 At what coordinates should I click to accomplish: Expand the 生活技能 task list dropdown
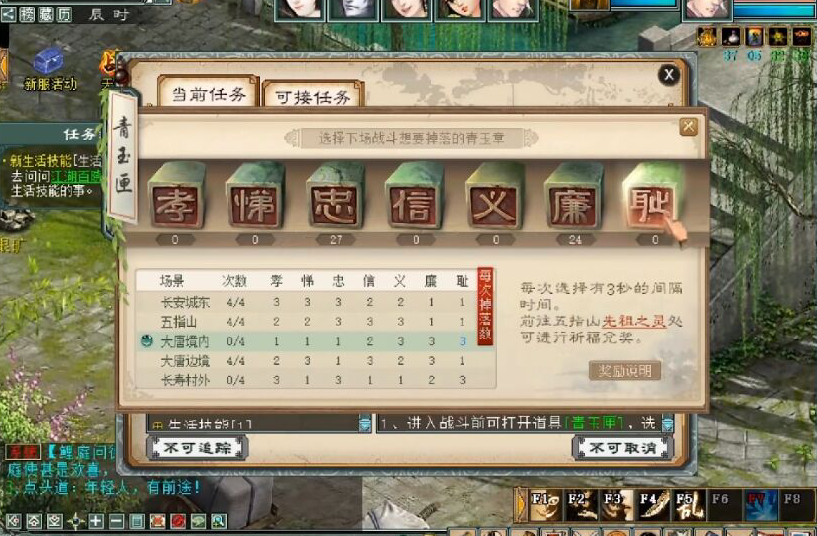(x=365, y=424)
